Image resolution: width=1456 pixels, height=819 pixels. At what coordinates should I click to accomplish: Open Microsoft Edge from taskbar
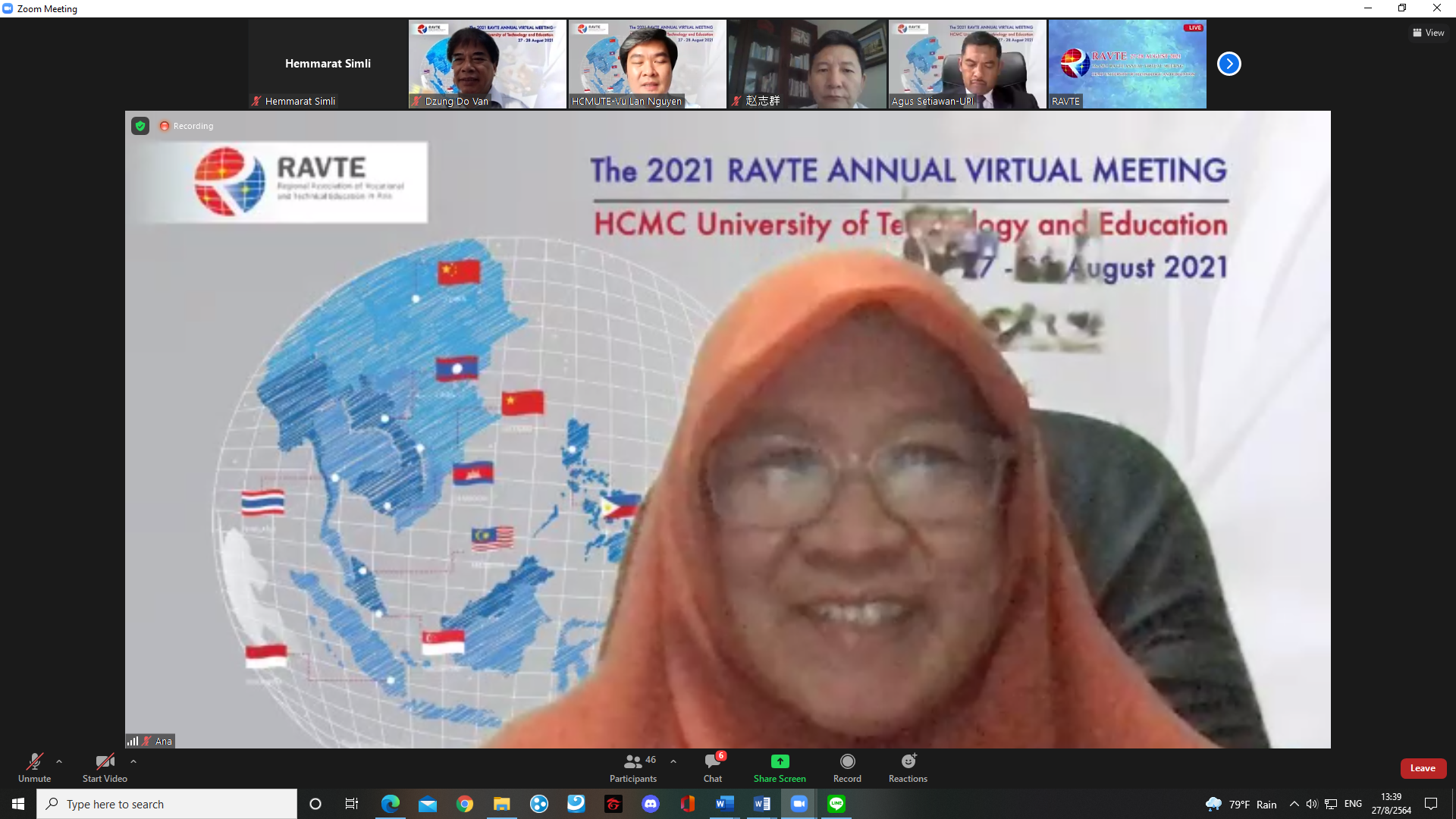tap(390, 804)
